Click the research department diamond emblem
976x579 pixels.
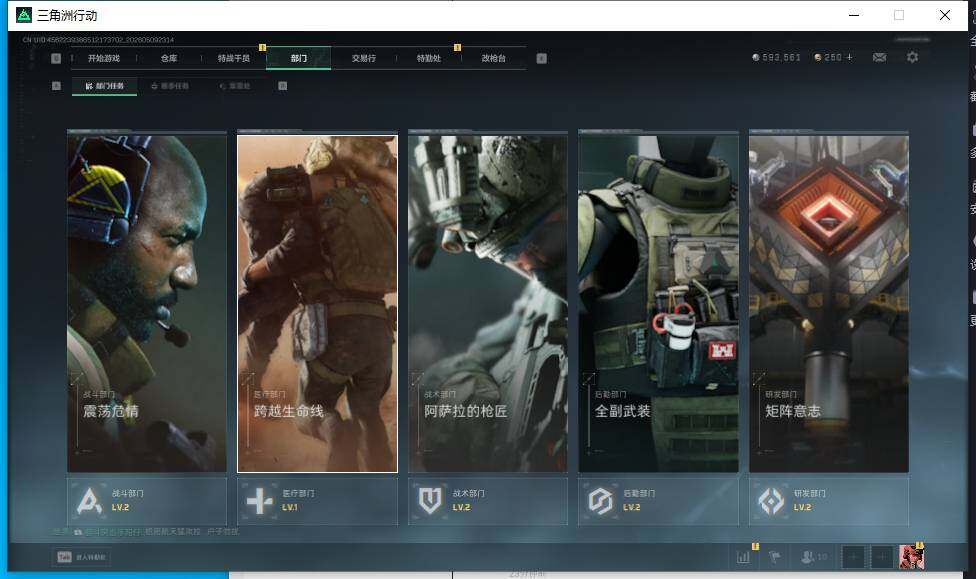coord(771,501)
